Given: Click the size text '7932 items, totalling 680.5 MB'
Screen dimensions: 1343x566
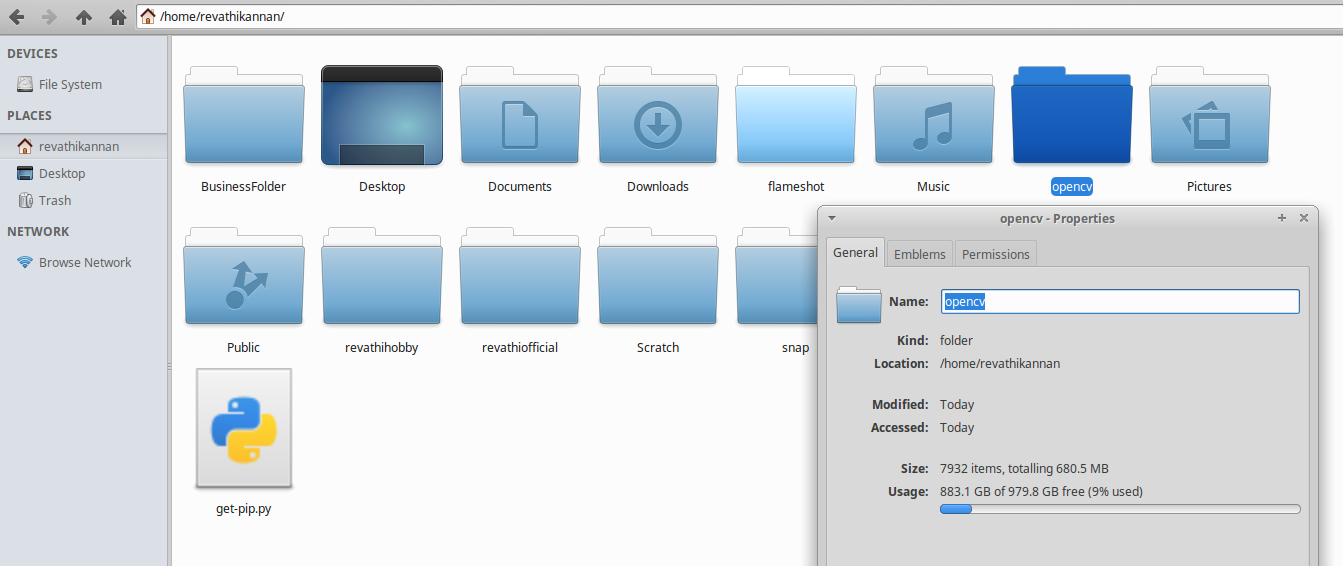Looking at the screenshot, I should coord(1024,468).
